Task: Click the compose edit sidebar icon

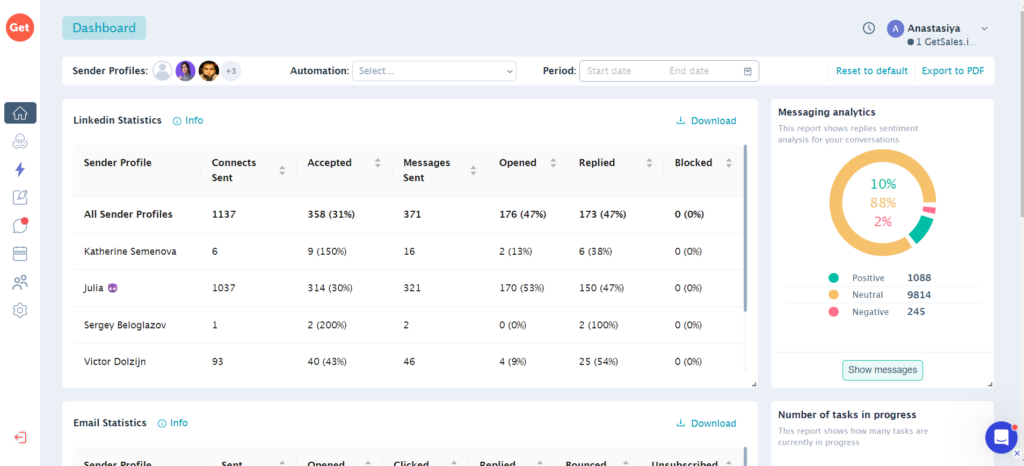Action: pyautogui.click(x=20, y=197)
